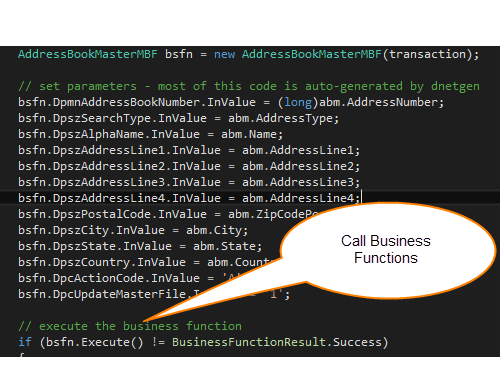Click the DpszSearchType.InValue property

pyautogui.click(x=130, y=118)
